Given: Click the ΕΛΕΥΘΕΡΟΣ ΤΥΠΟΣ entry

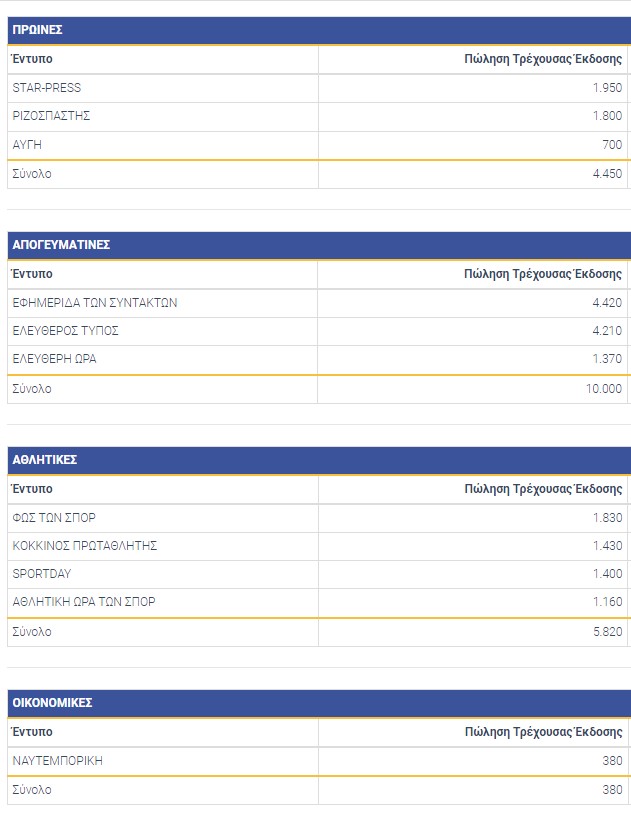Looking at the screenshot, I should pyautogui.click(x=66, y=331).
